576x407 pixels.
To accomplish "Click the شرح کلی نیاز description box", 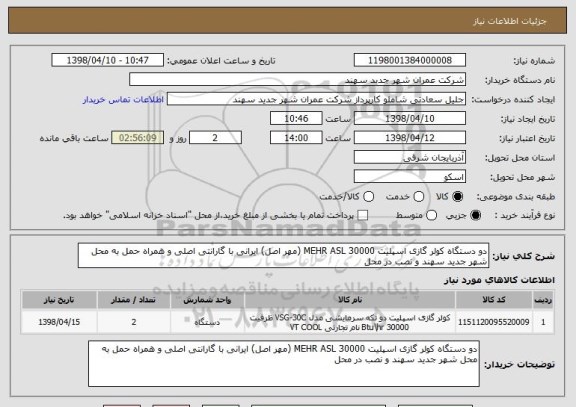I will point(283,256).
